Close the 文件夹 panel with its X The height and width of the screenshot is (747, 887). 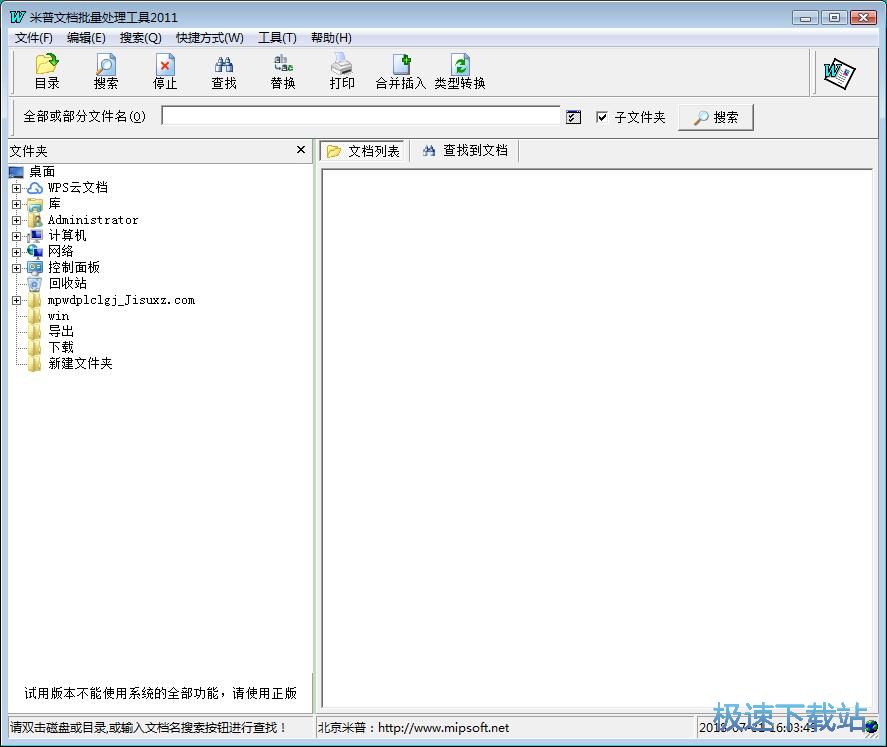pyautogui.click(x=299, y=150)
